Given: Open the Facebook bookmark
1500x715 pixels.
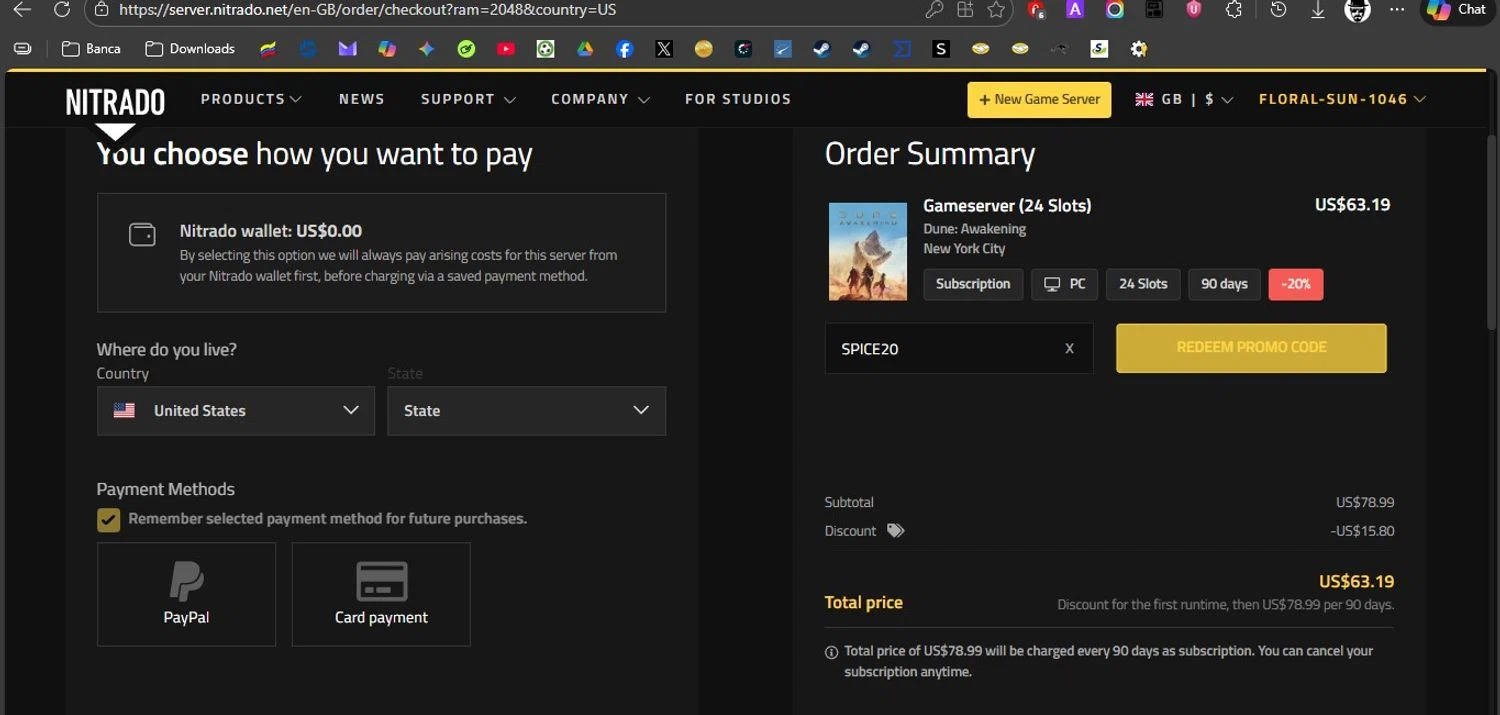Looking at the screenshot, I should (x=625, y=48).
